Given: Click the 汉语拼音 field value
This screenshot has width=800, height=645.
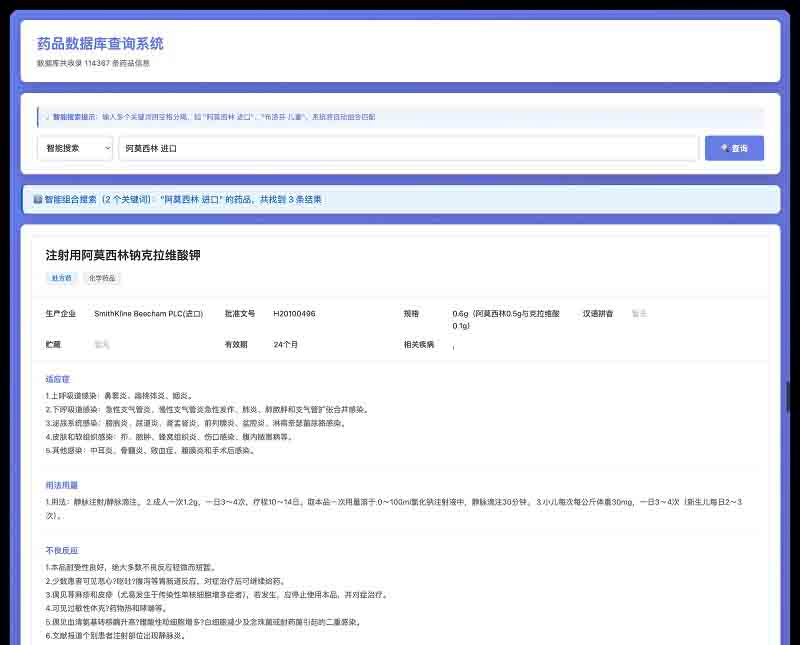Looking at the screenshot, I should click(x=640, y=313).
